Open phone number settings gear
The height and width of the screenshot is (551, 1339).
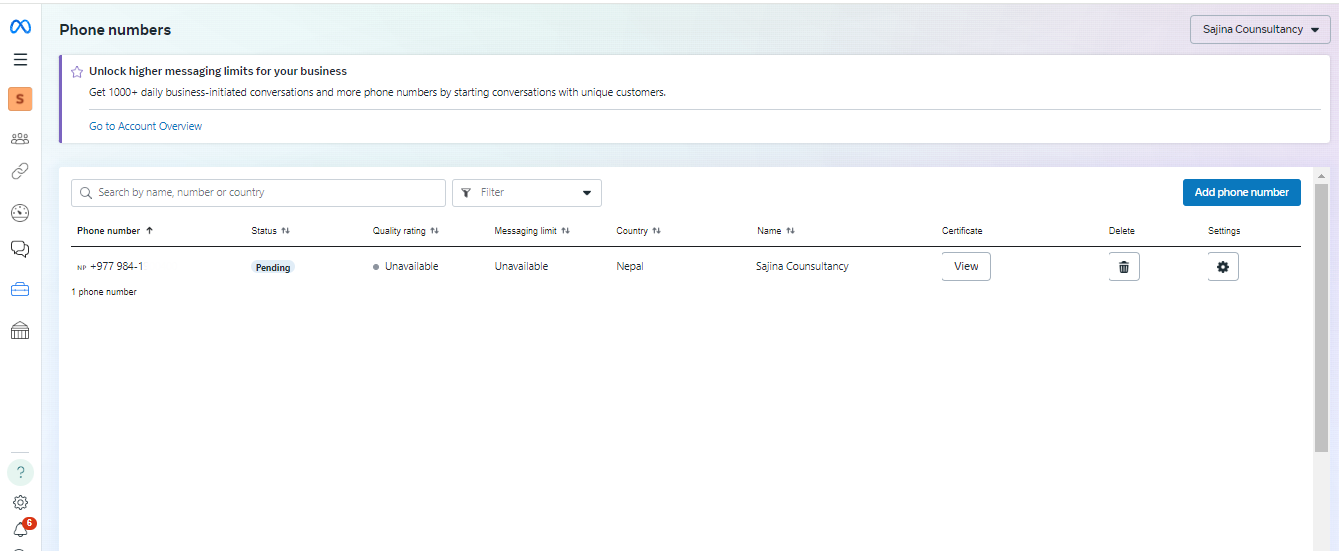(1222, 267)
